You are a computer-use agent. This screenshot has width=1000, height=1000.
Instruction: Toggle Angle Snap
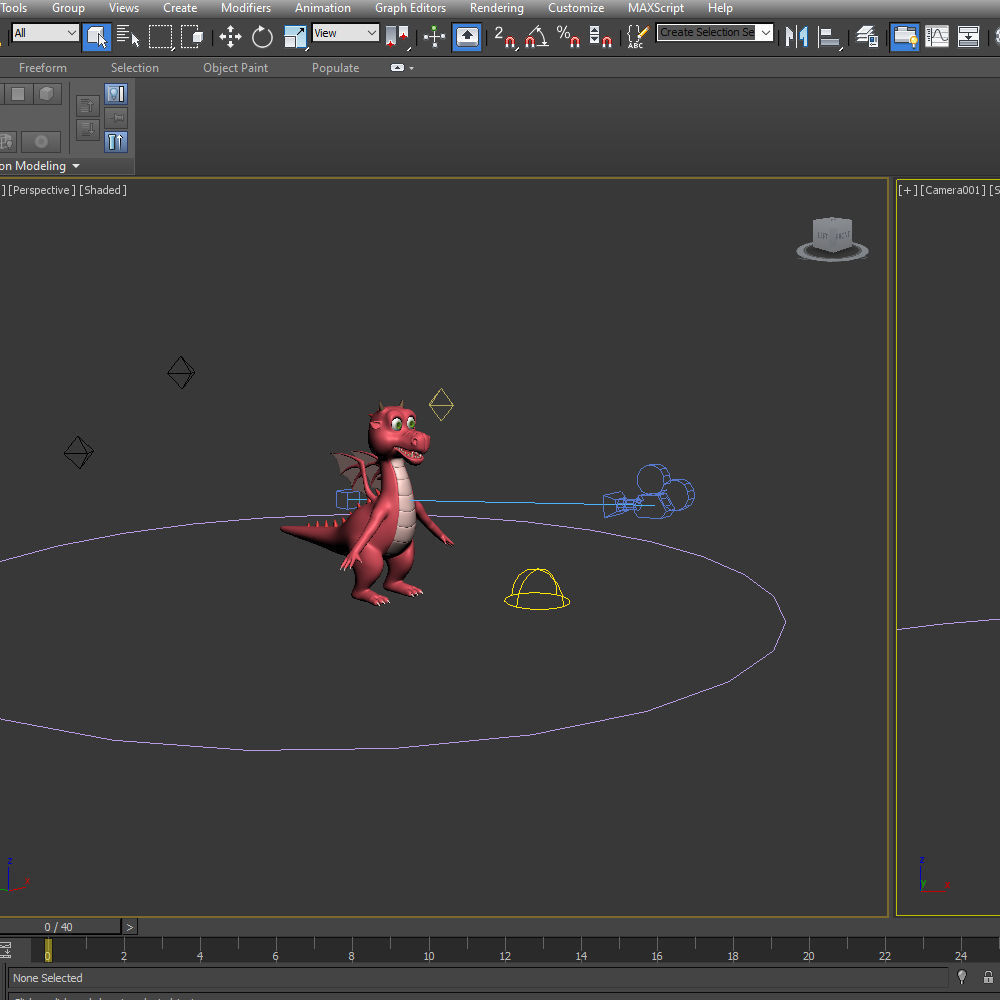tap(536, 36)
